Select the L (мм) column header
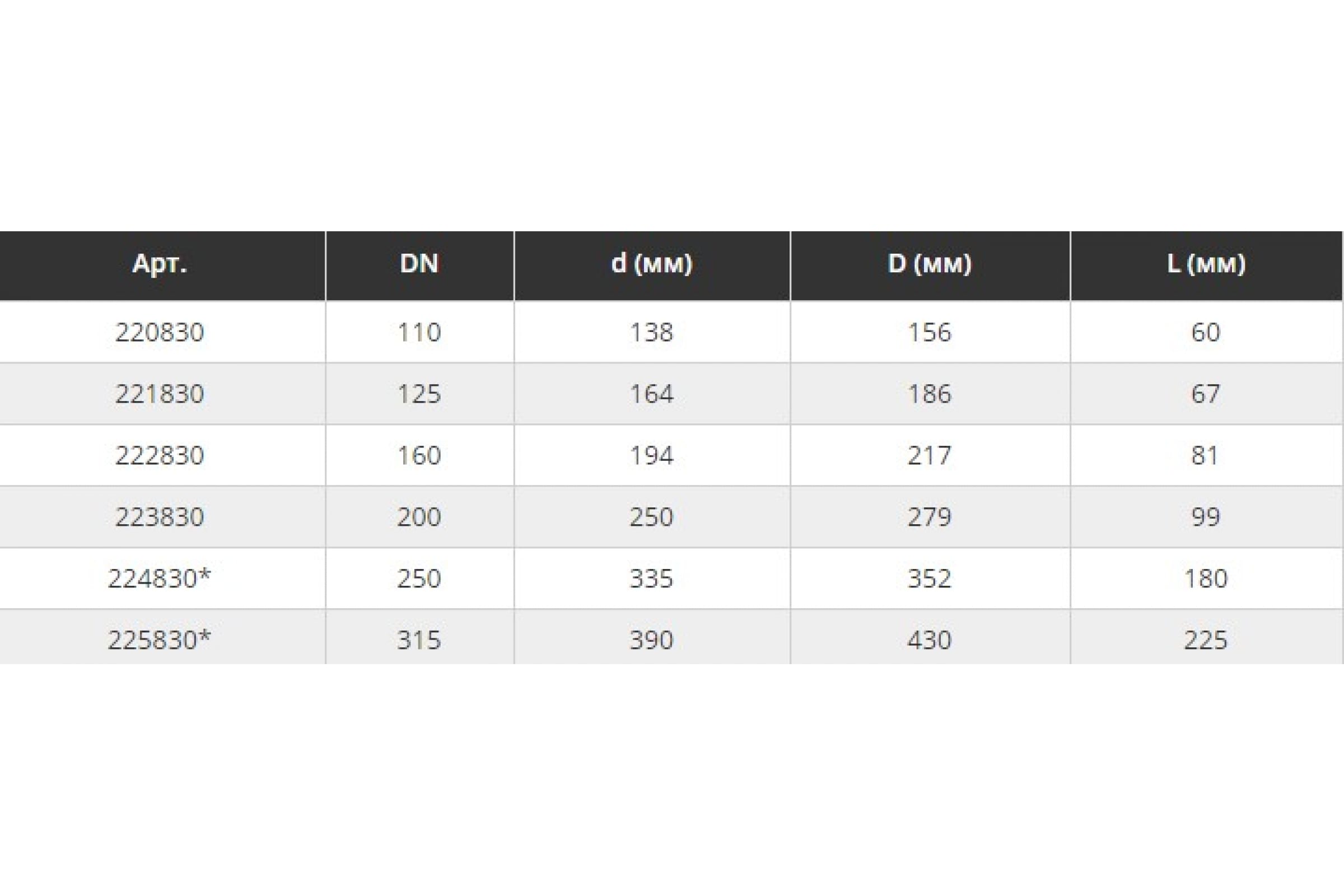This screenshot has width=1344, height=896. (x=1206, y=263)
